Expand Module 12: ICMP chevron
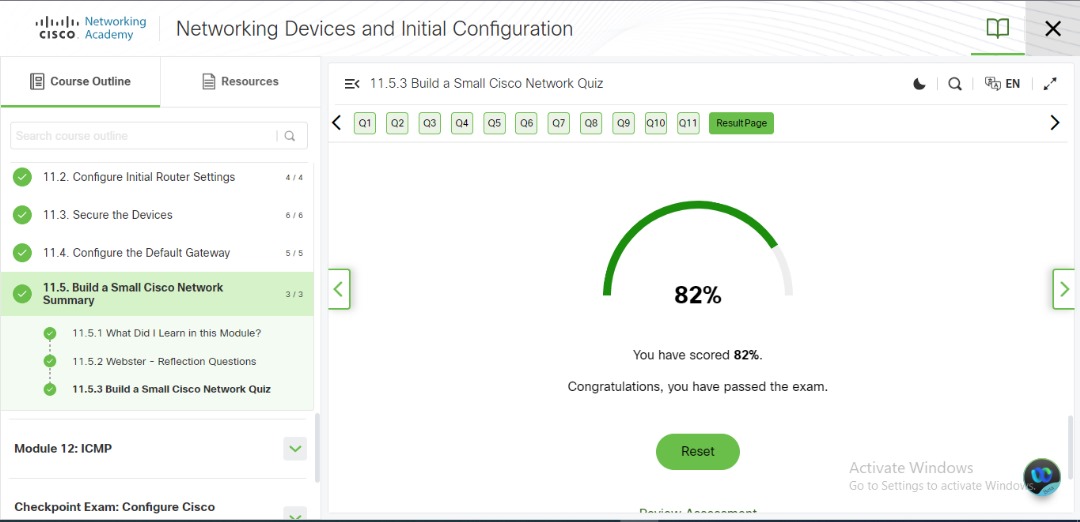This screenshot has height=522, width=1080. pos(295,449)
